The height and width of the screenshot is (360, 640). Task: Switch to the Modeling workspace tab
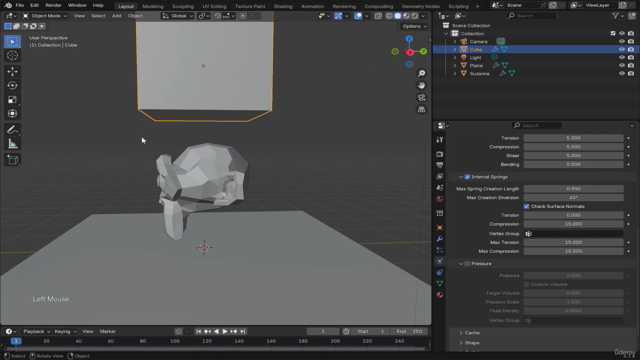pos(153,6)
